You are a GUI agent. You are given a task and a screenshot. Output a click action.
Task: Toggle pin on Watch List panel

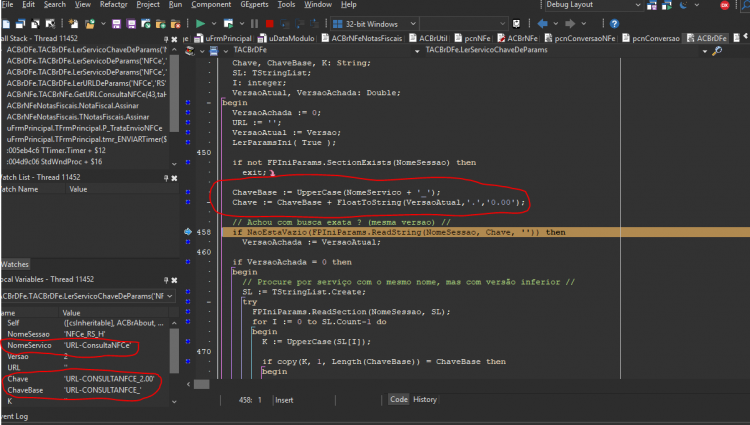166,178
